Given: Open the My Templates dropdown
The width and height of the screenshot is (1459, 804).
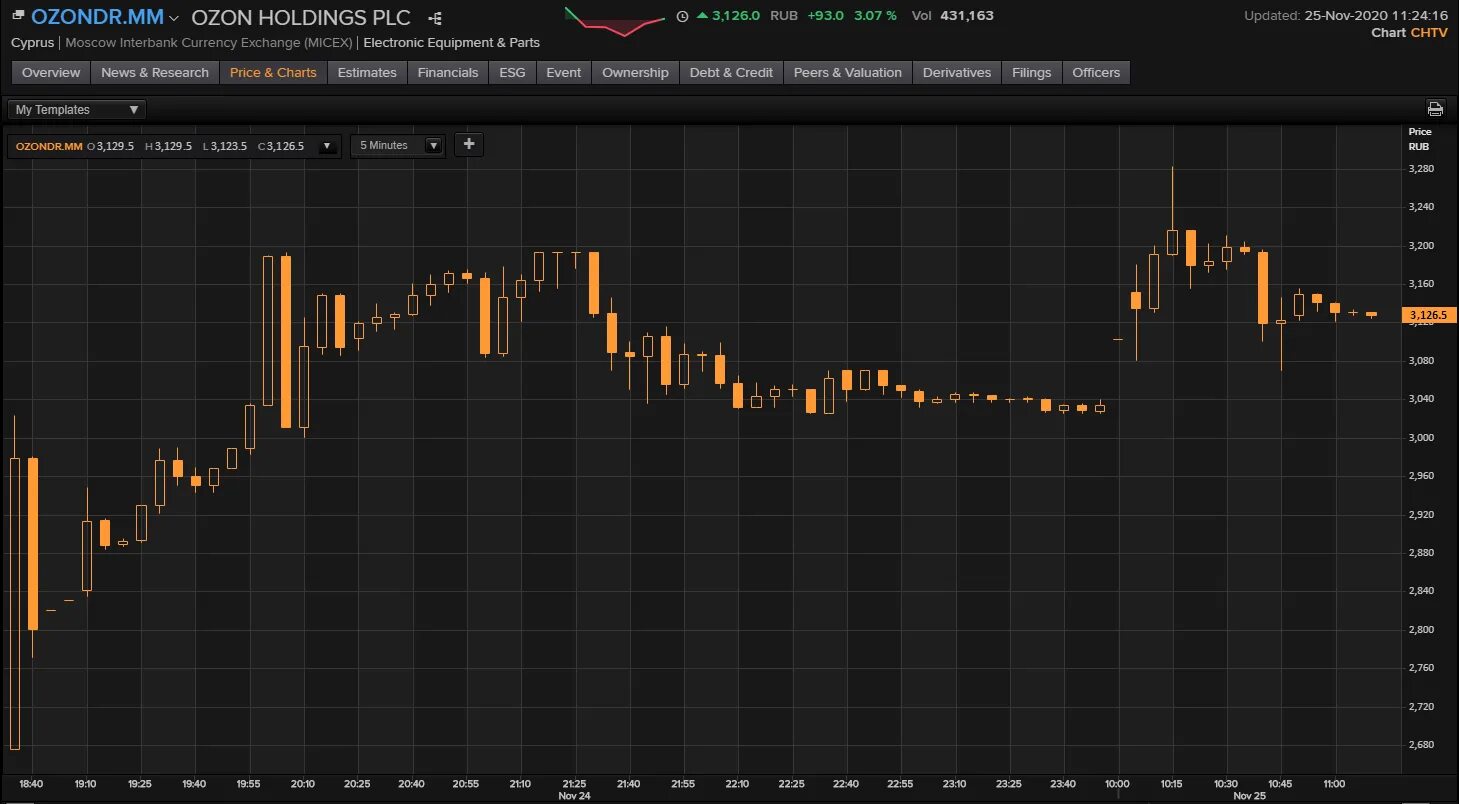Looking at the screenshot, I should point(77,110).
